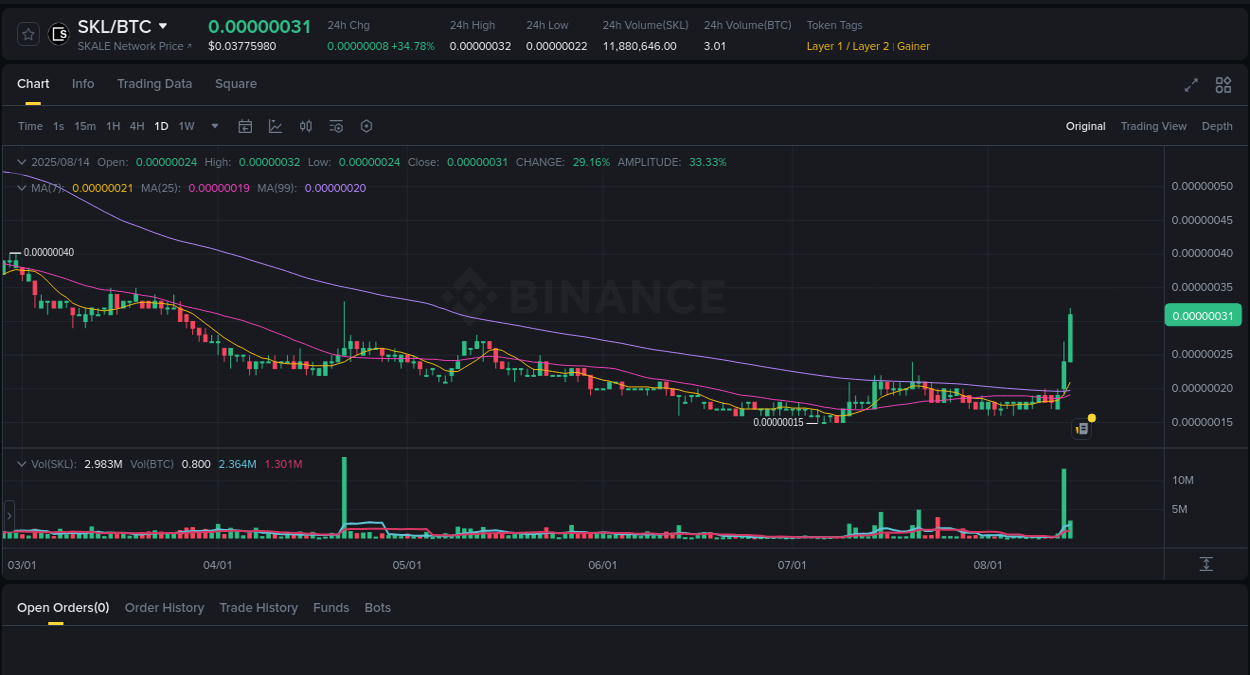Viewport: 1250px width, 675px height.
Task: Open the go-to-date calendar icon
Action: coord(245,126)
